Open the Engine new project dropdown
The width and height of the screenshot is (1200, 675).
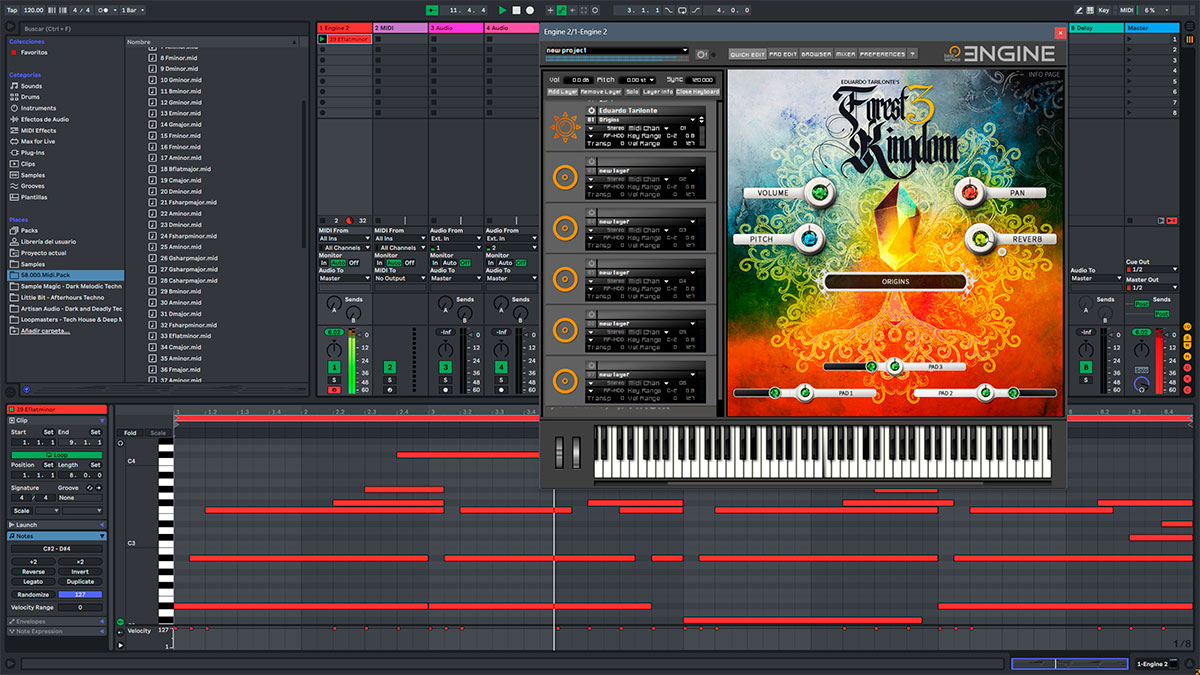617,50
